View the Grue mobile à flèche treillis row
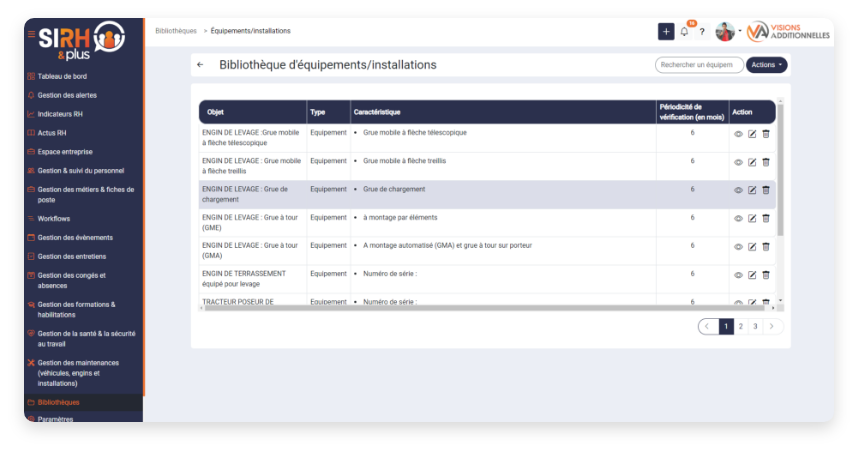The width and height of the screenshot is (858, 452). (x=738, y=163)
